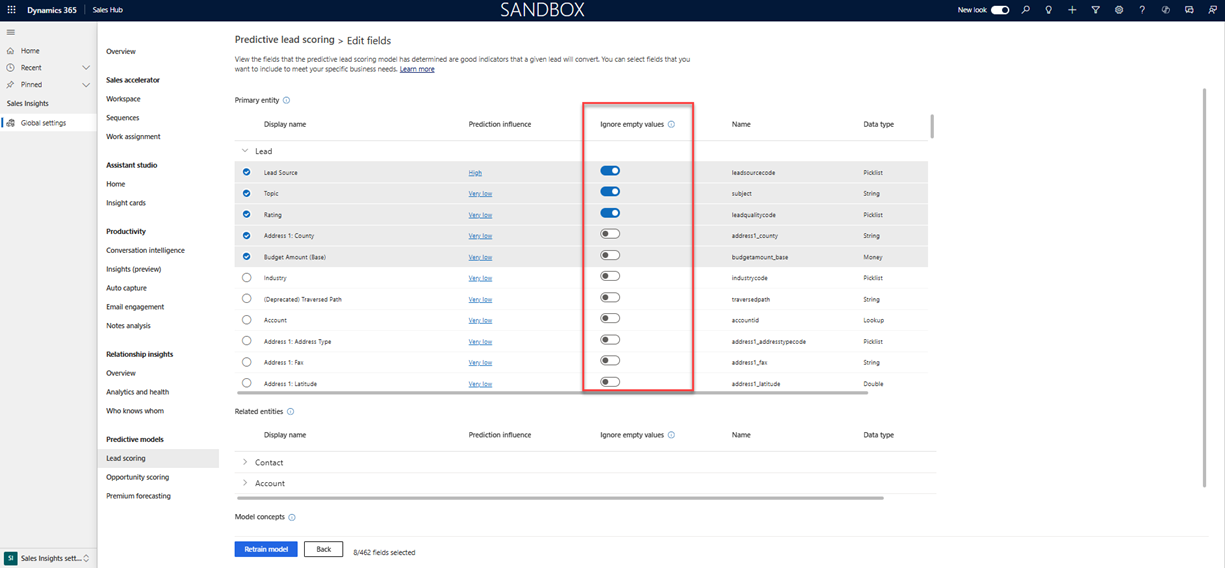Open High prediction influence link for Lead Source
This screenshot has height=568, width=1225.
coord(475,173)
